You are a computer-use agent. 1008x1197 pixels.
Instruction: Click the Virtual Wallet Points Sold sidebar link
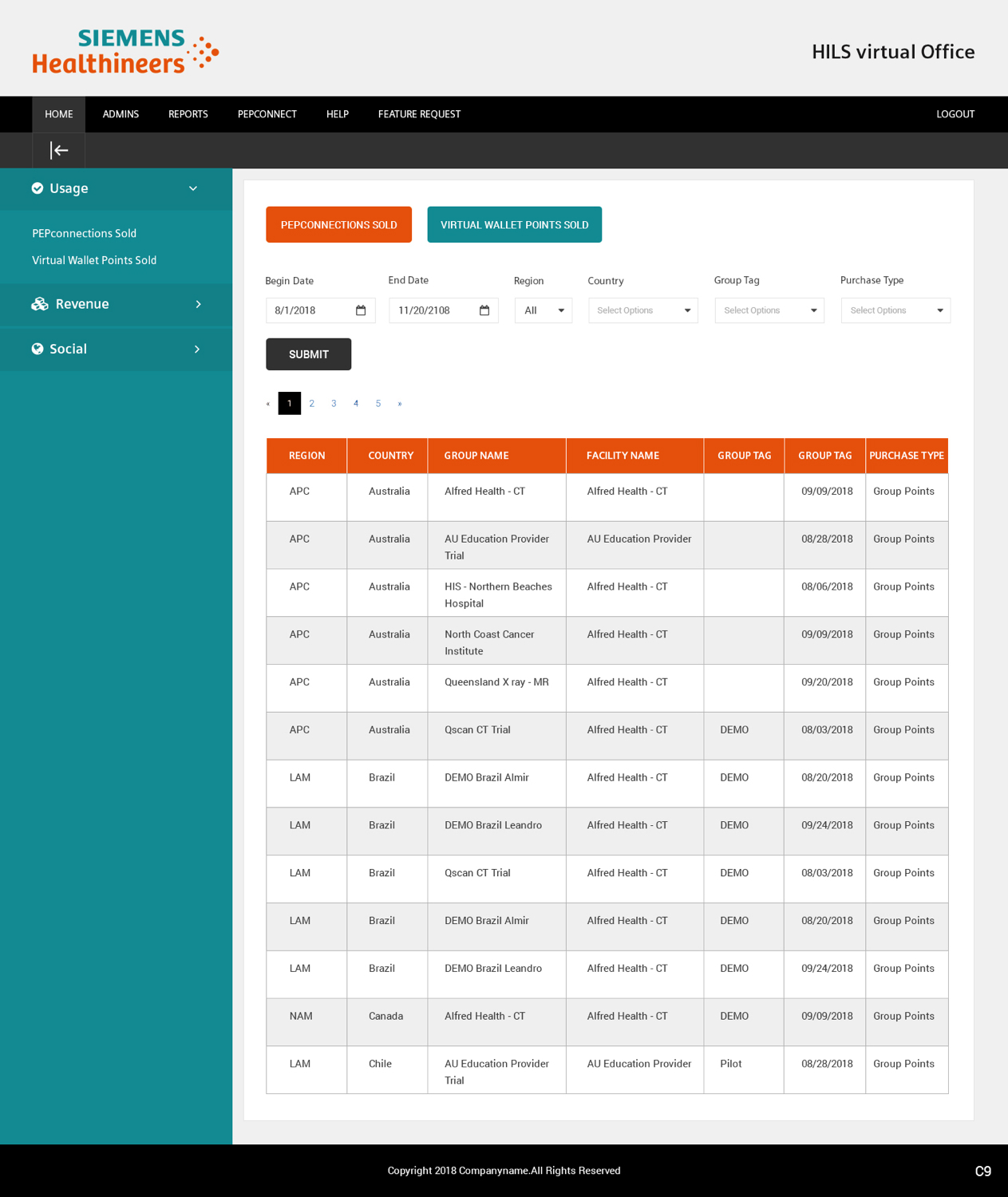[94, 260]
